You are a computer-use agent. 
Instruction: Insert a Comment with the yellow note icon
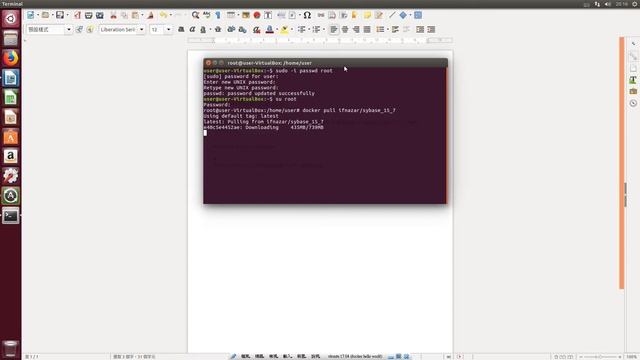pyautogui.click(x=367, y=15)
